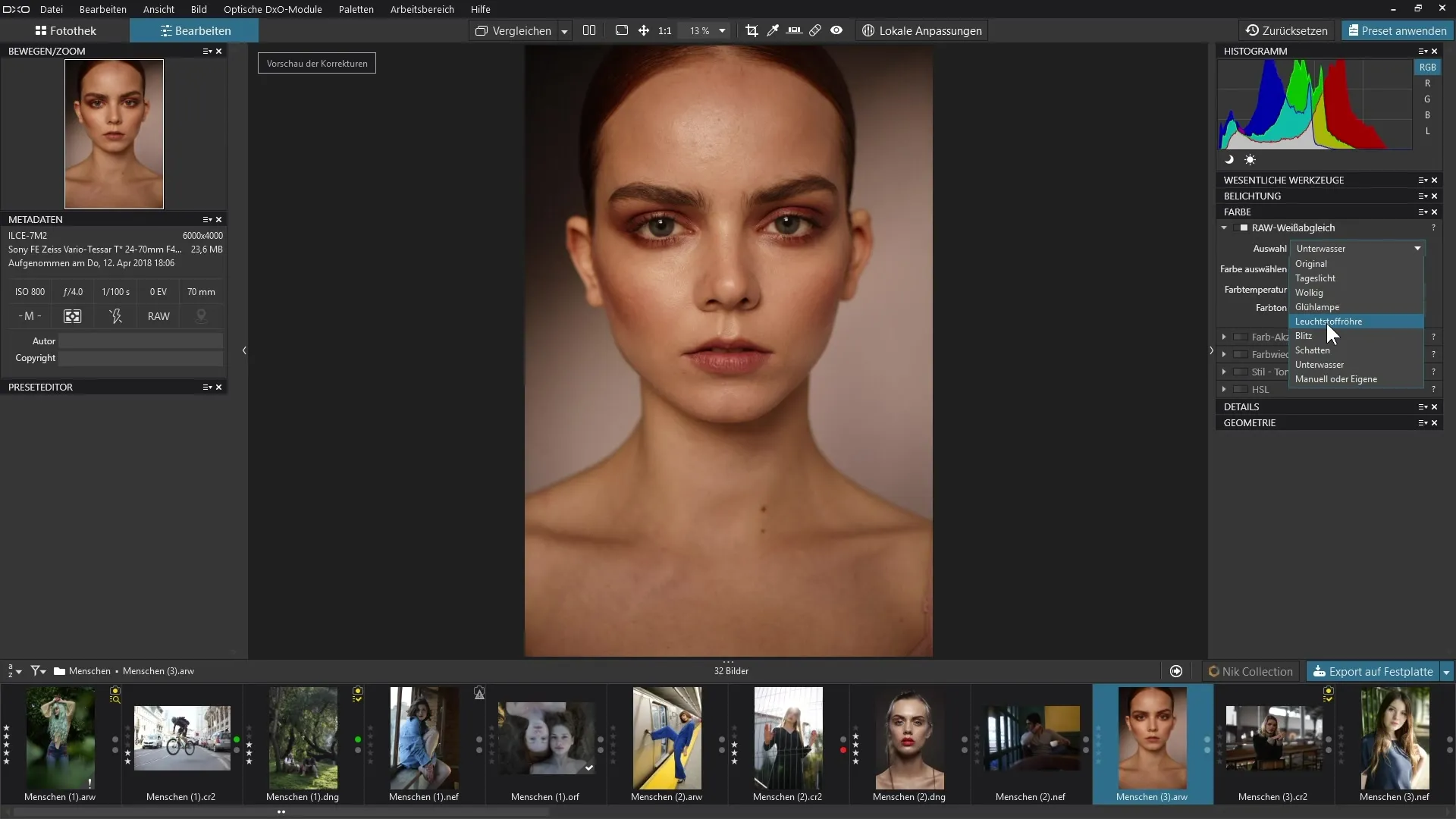Viewport: 1456px width, 819px height.
Task: Expand the Stil - Tonung section arrow
Action: [x=1224, y=372]
